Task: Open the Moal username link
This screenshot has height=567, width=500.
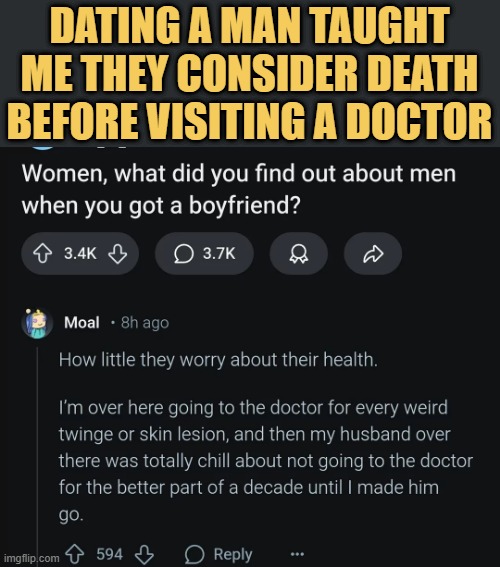Action: (x=82, y=322)
